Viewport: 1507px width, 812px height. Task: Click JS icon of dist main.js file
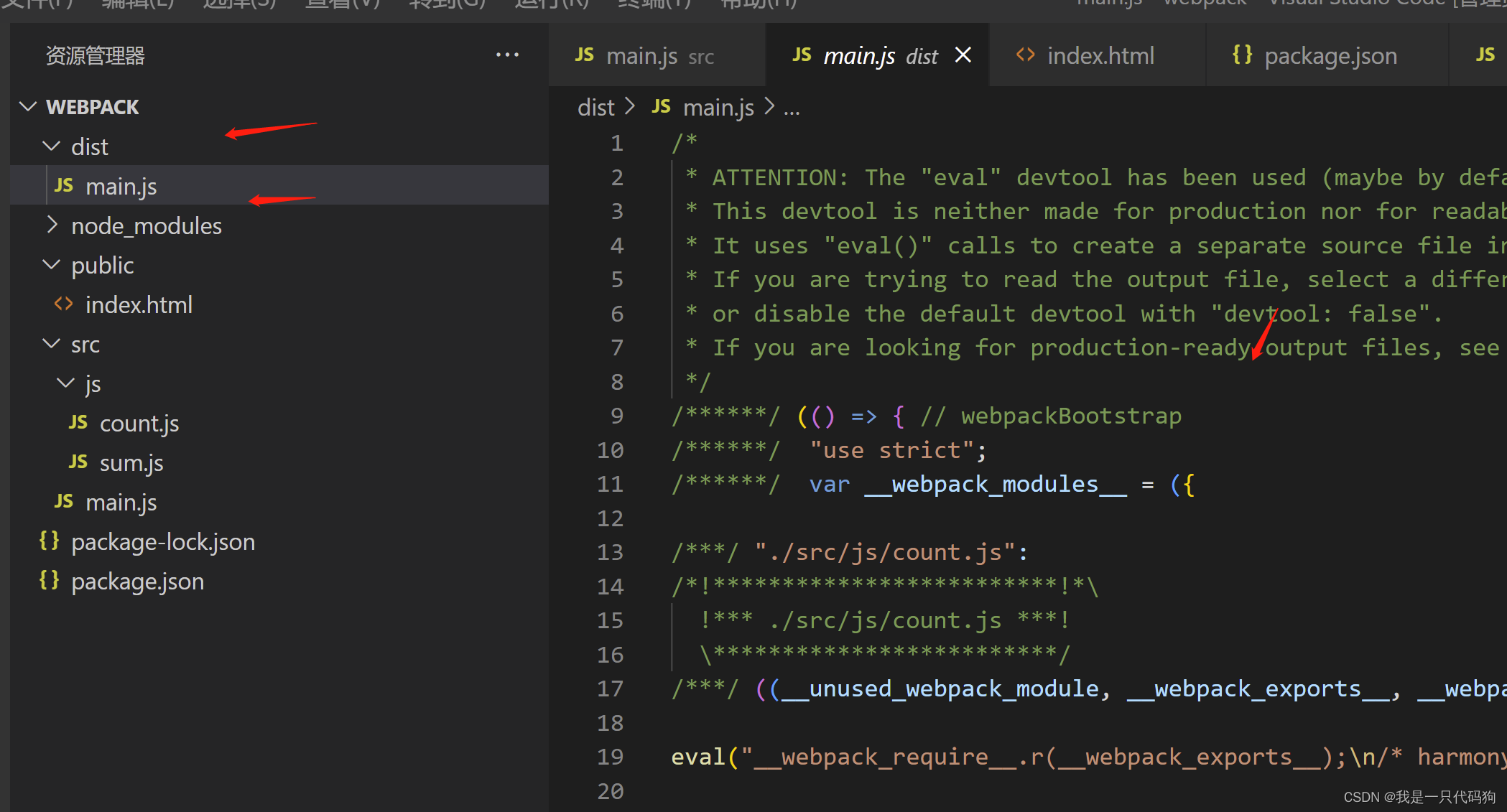[x=63, y=186]
